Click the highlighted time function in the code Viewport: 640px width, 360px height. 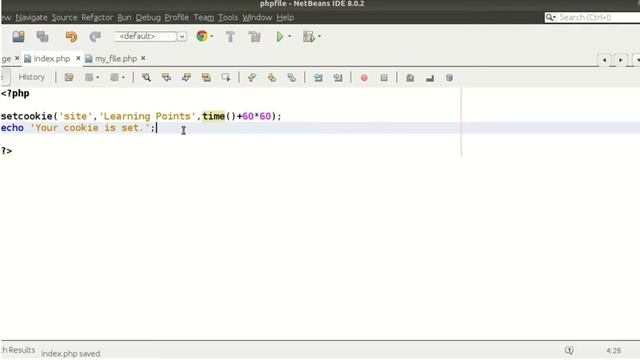[x=213, y=116]
